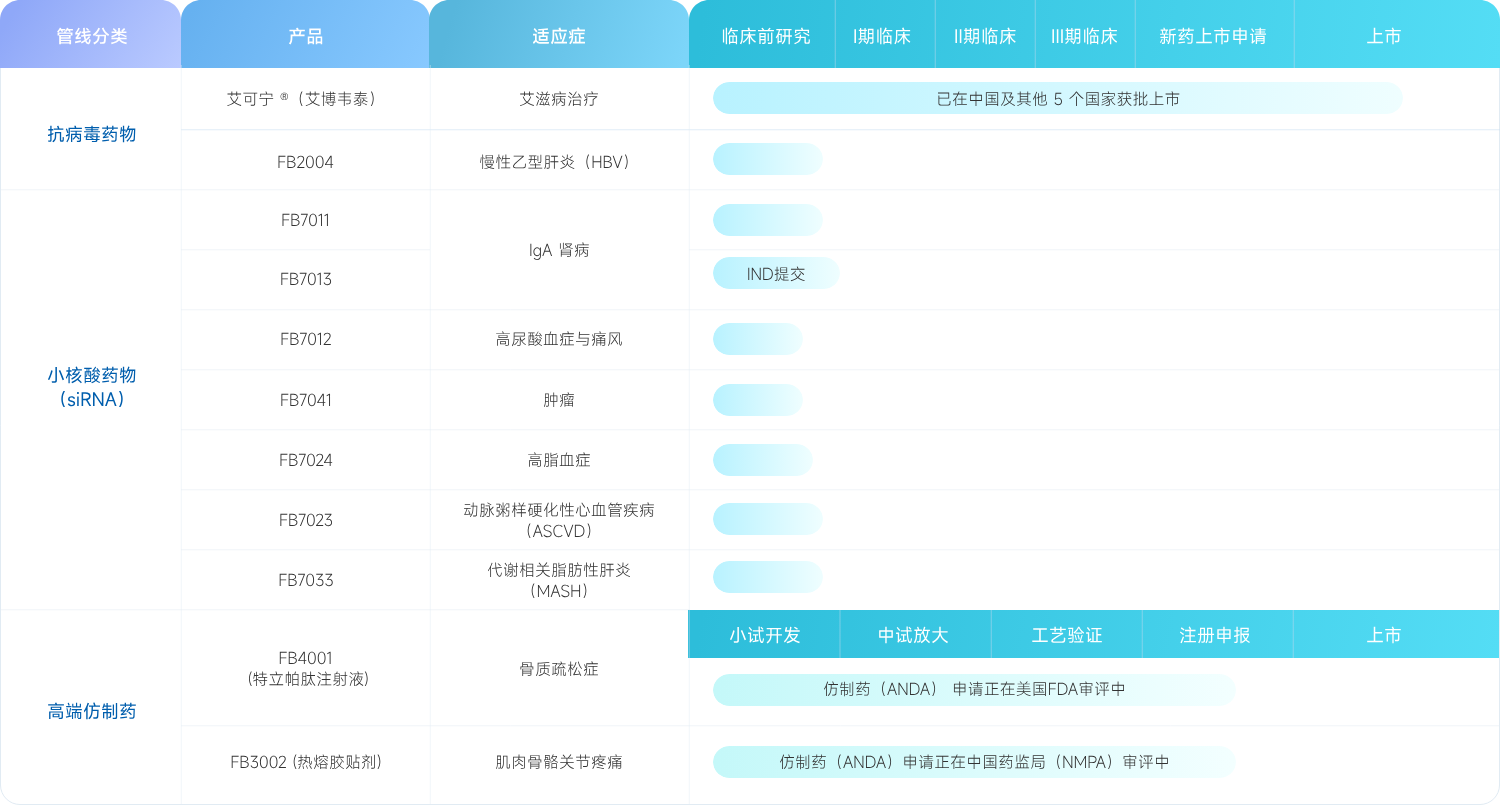This screenshot has height=805, width=1500.
Task: Select the III期临床 stage header
Action: point(1084,36)
